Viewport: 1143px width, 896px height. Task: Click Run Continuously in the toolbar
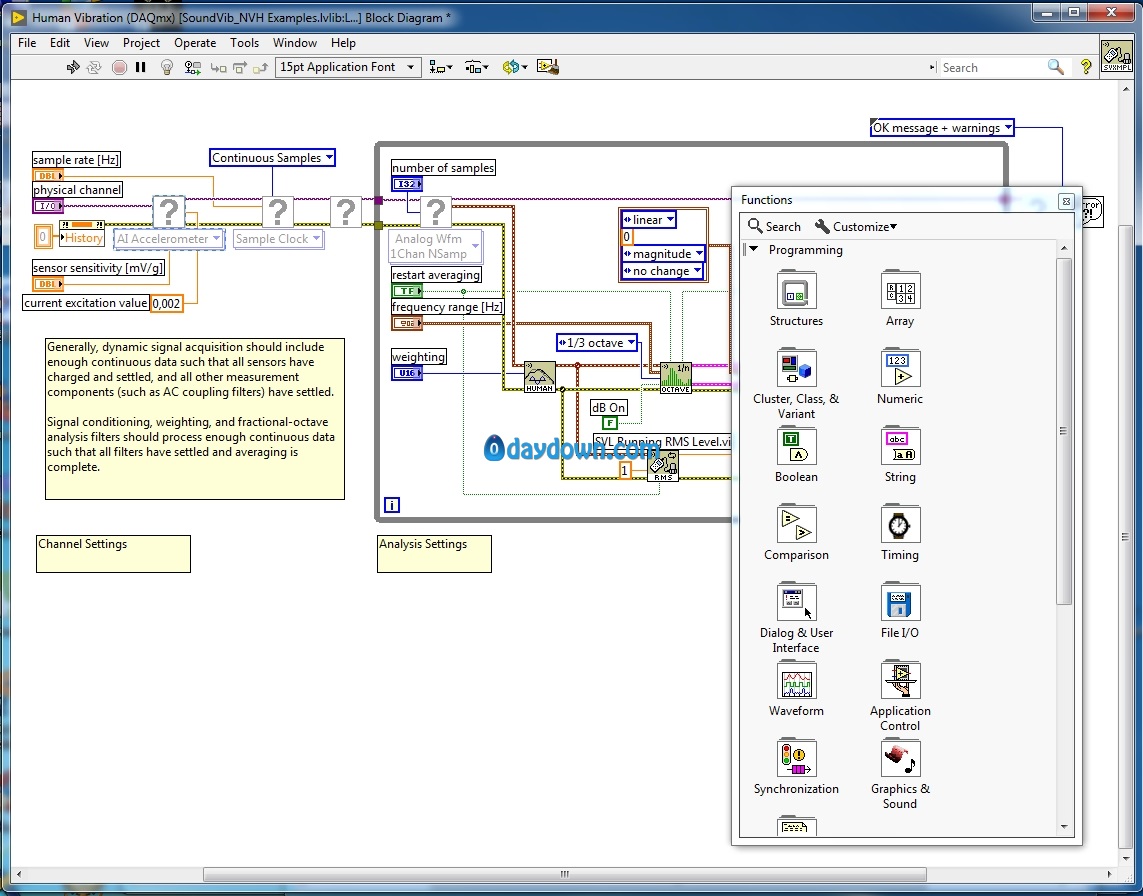[94, 67]
